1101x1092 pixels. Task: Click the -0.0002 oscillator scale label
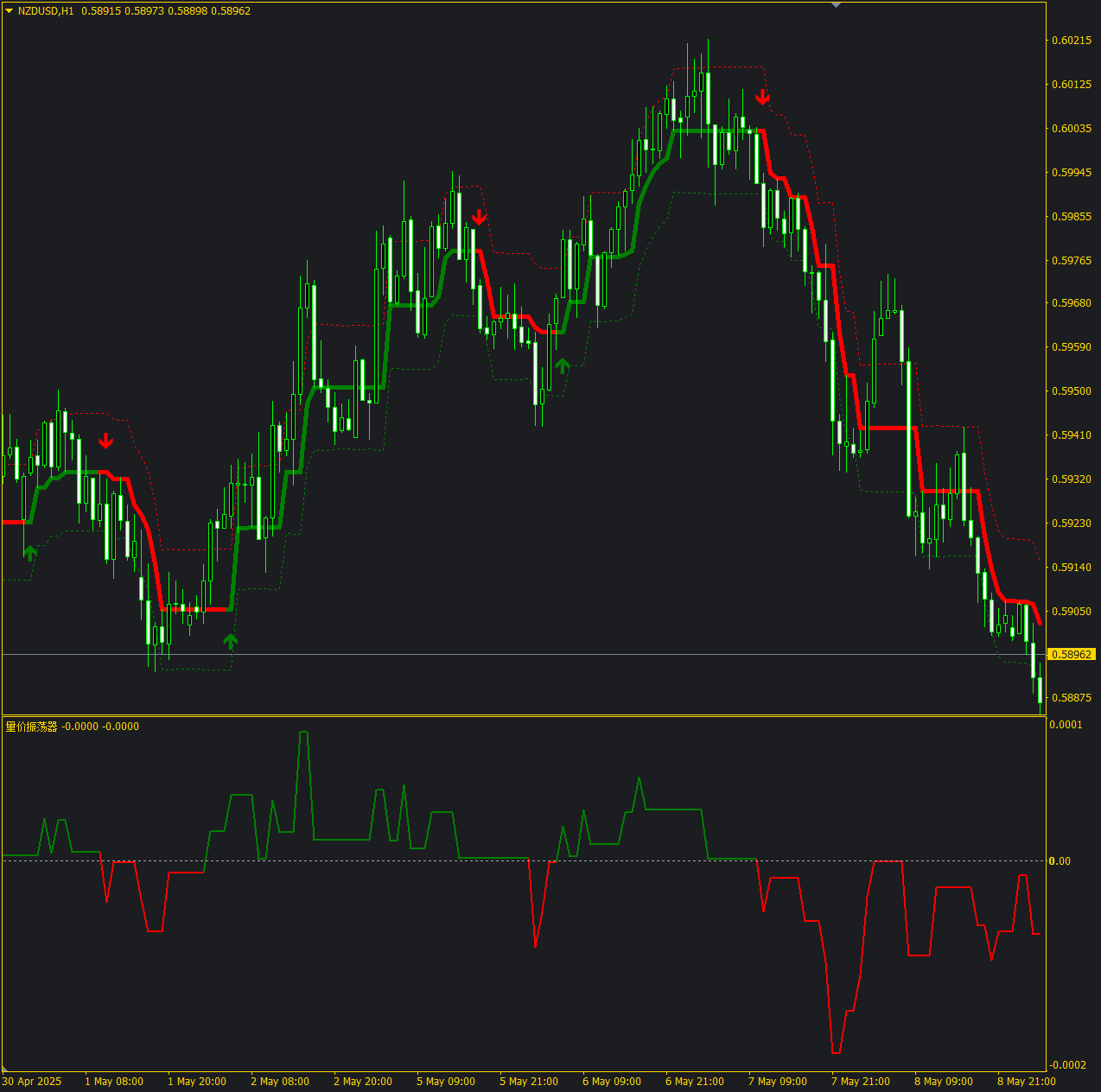1067,1064
